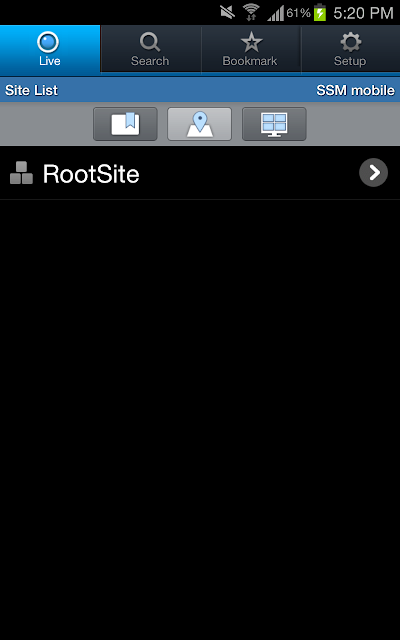
Task: Tap the SSM mobile title text
Action: (x=356, y=91)
